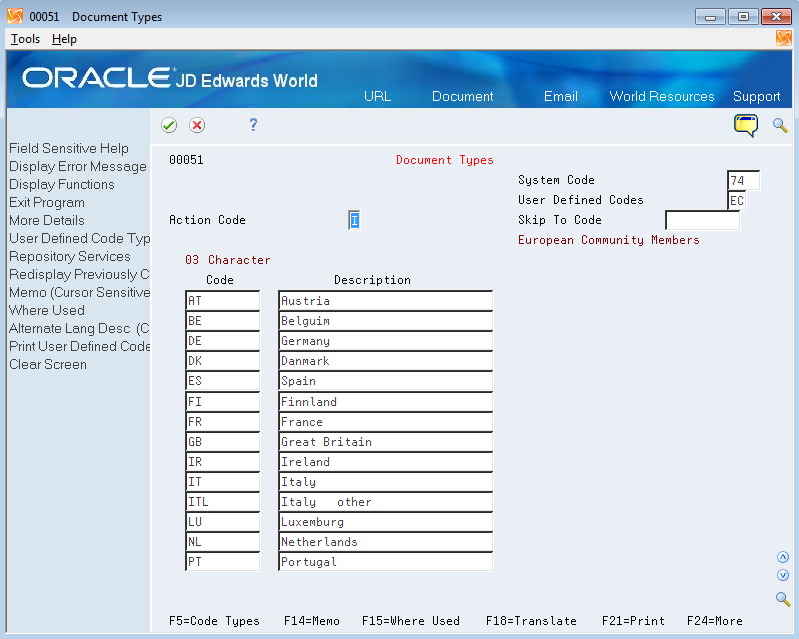Viewport: 799px width, 639px height.
Task: Click the Austria description field
Action: (386, 301)
